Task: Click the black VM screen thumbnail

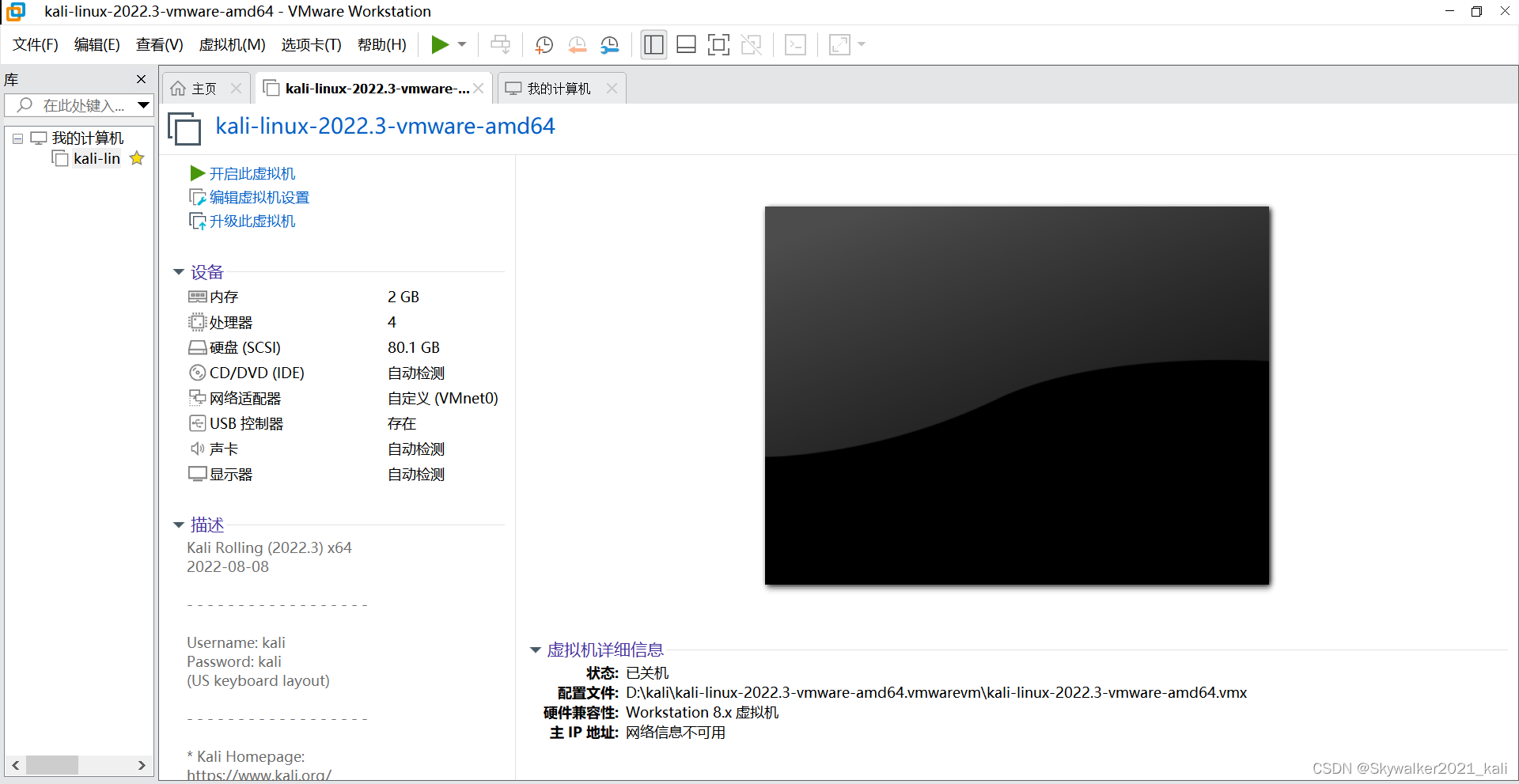Action: [x=1017, y=396]
